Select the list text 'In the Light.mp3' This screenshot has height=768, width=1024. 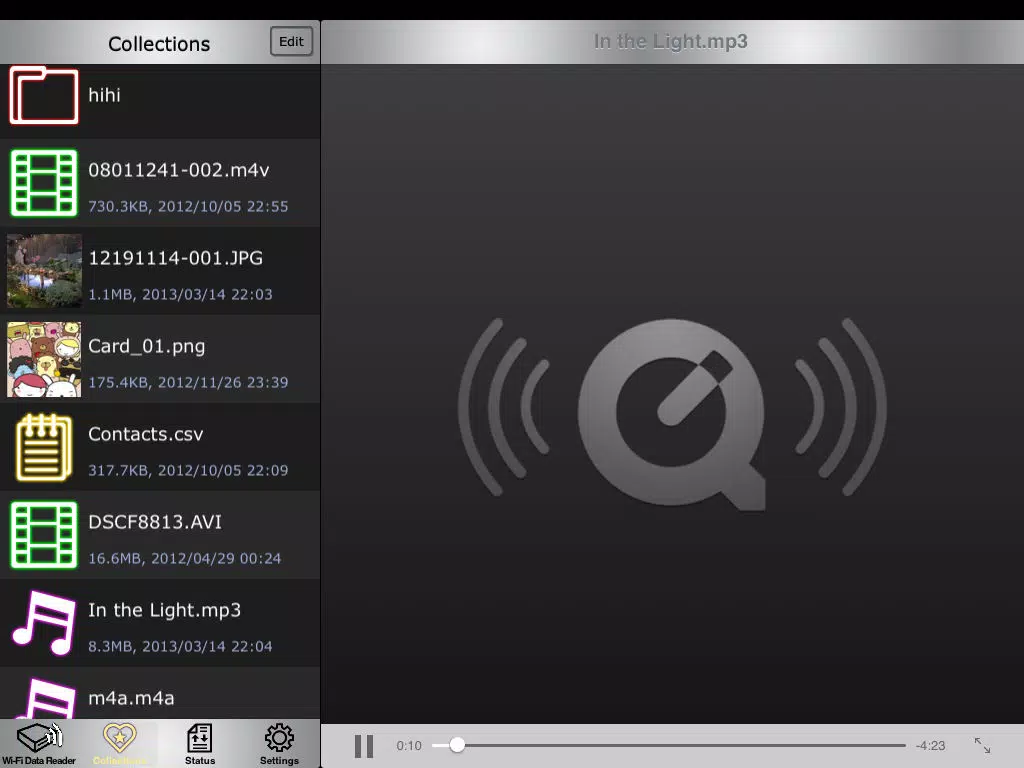click(x=165, y=610)
